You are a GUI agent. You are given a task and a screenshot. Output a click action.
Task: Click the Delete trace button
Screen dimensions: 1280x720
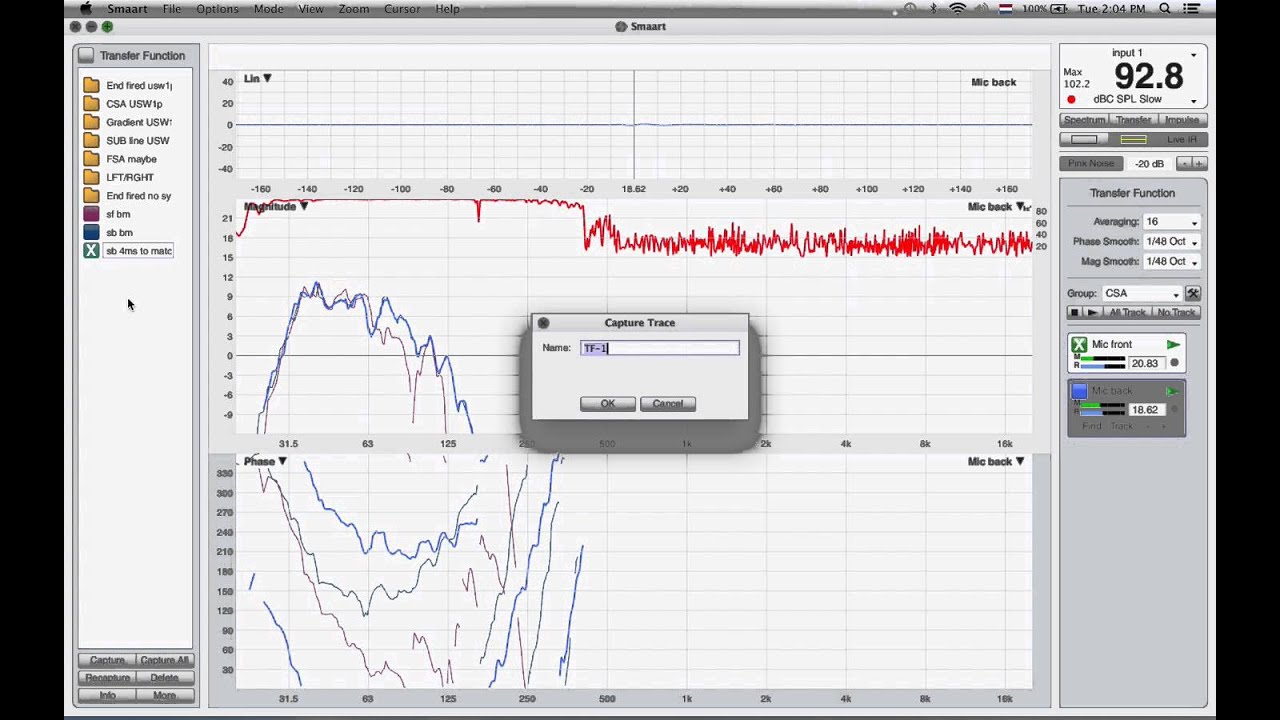(x=164, y=677)
